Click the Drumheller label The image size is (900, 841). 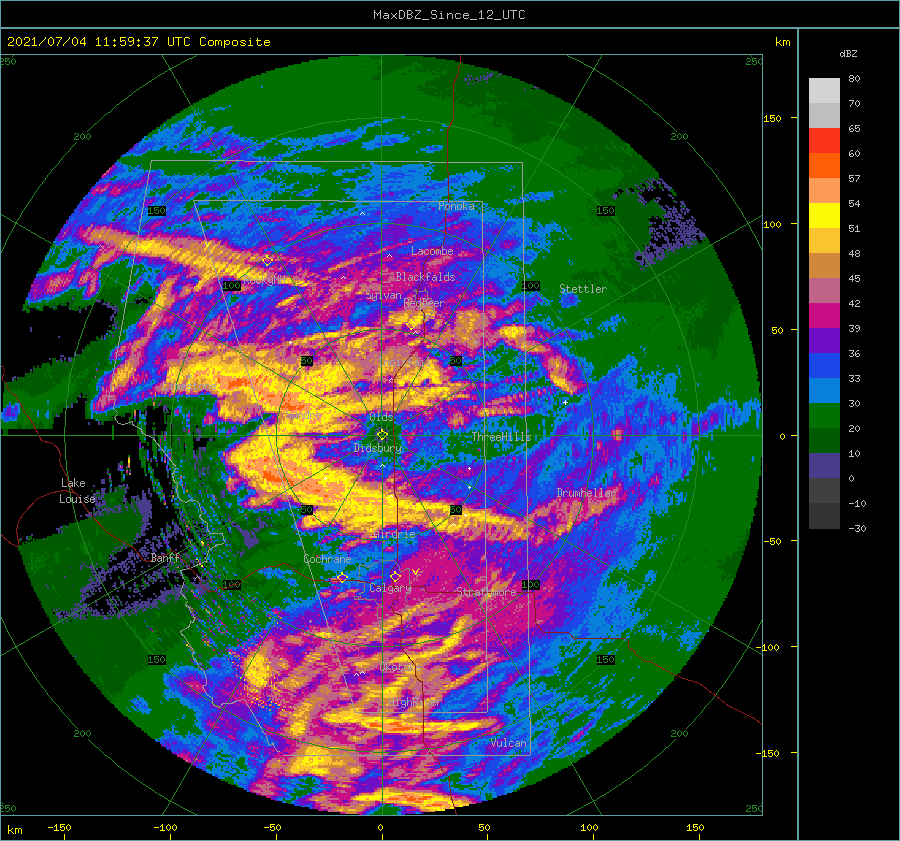(x=585, y=493)
